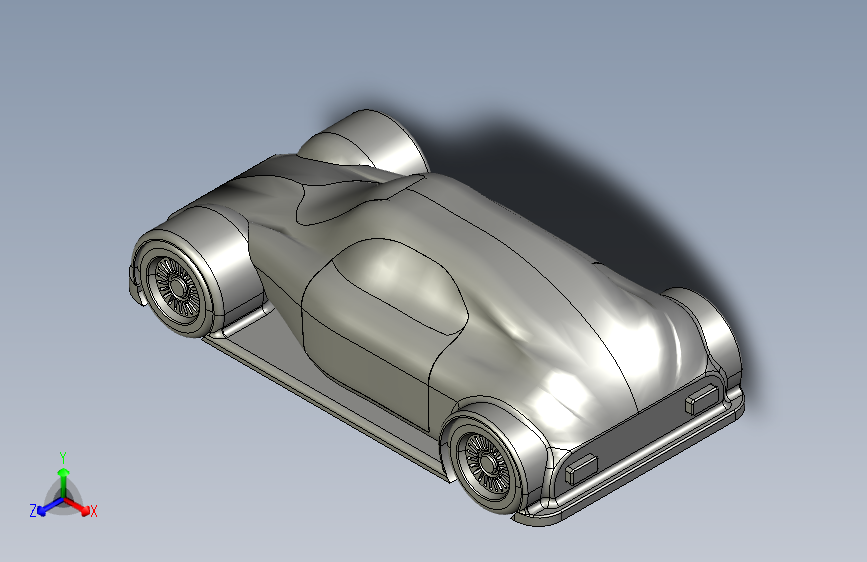
Task: Select the green Y axis arrow
Action: (x=64, y=483)
